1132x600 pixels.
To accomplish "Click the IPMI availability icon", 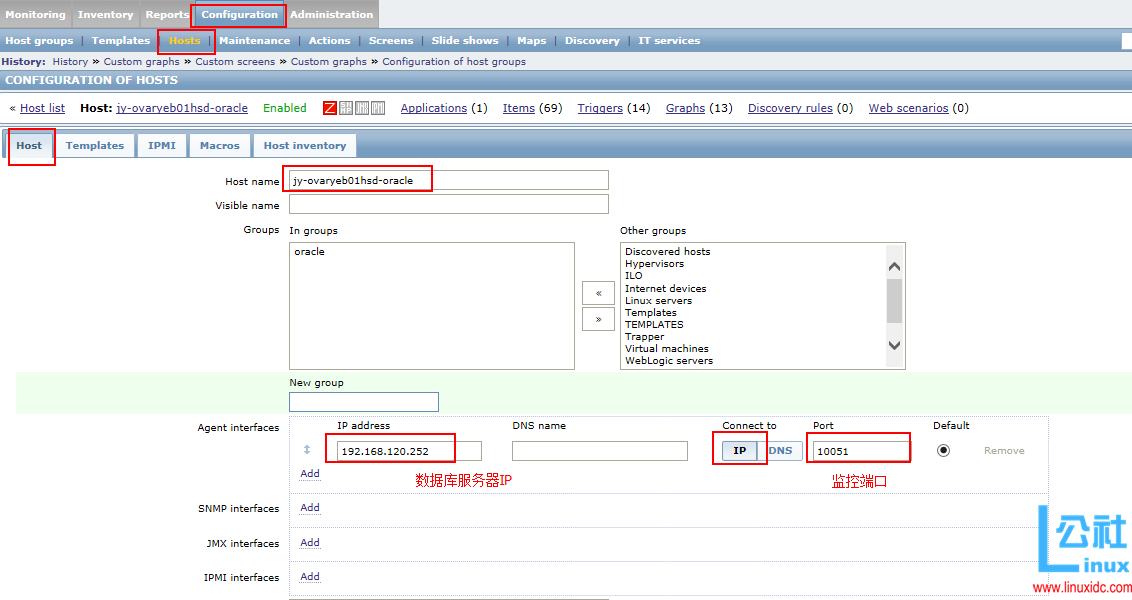I will tap(378, 108).
